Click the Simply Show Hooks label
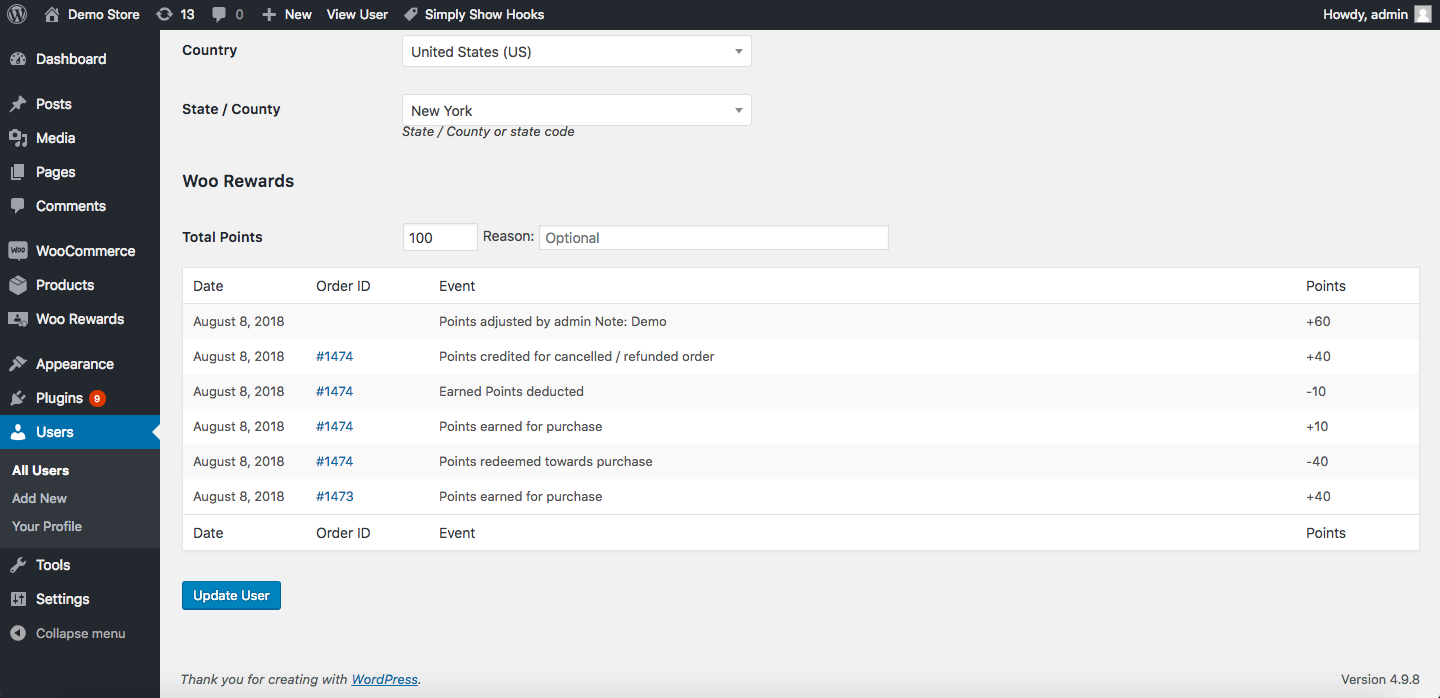 (484, 14)
